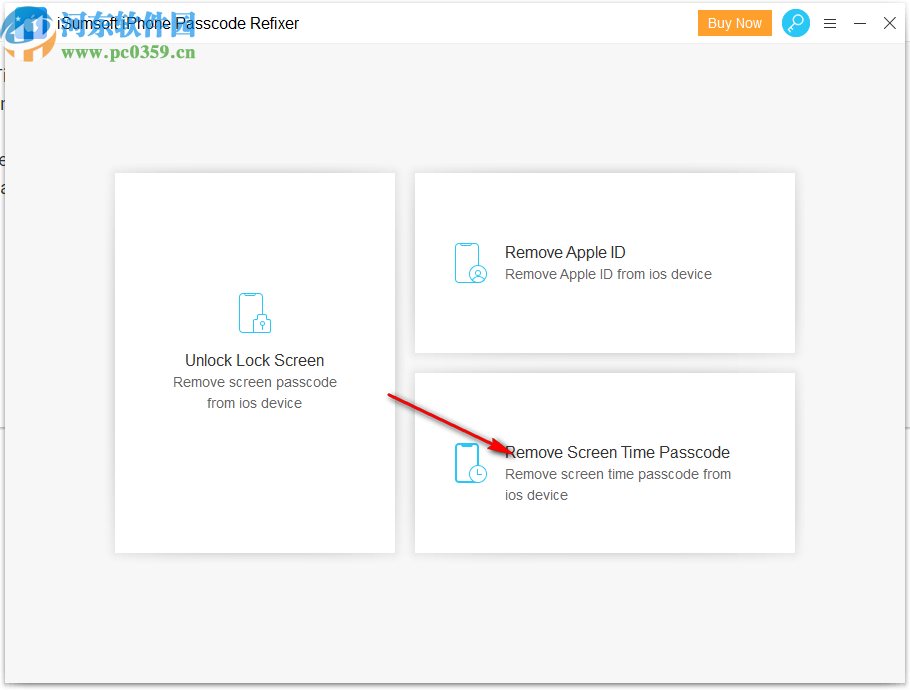The height and width of the screenshot is (690, 910).
Task: Click the Remove Screen Time Passcode heading
Action: (618, 452)
